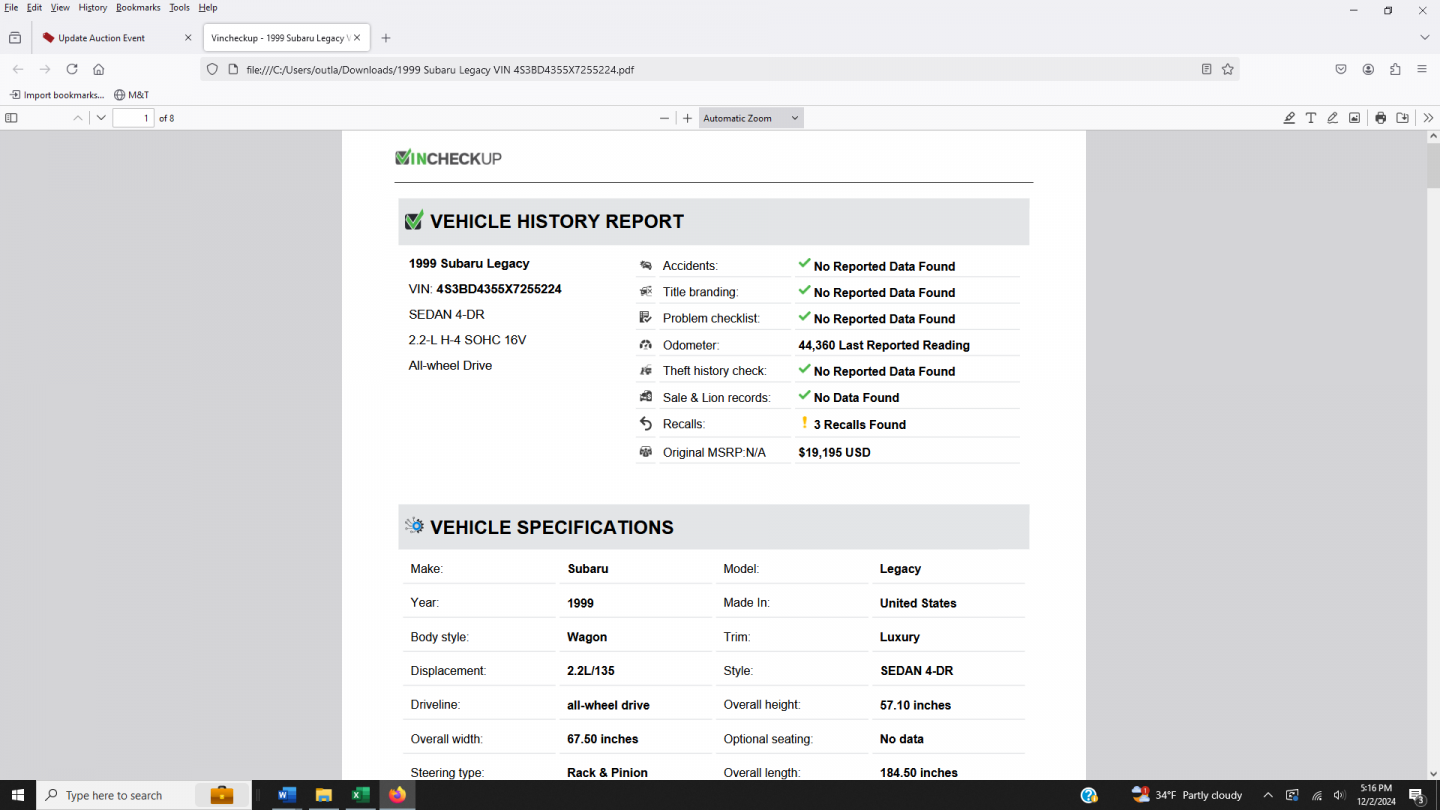Open Firefox application menu
The image size is (1440, 810).
point(1422,69)
